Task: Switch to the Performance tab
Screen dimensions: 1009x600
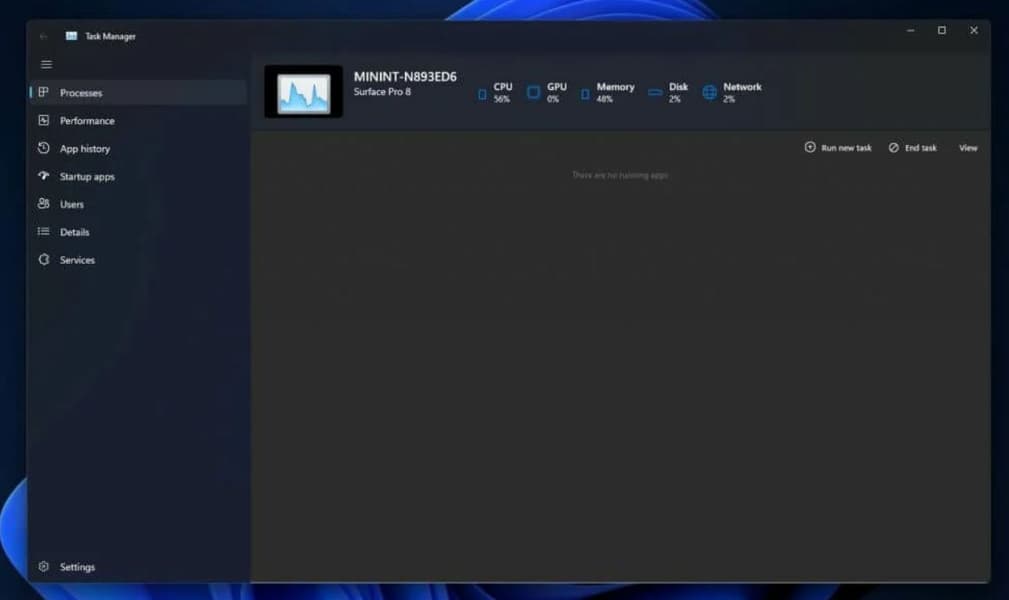Action: tap(87, 120)
